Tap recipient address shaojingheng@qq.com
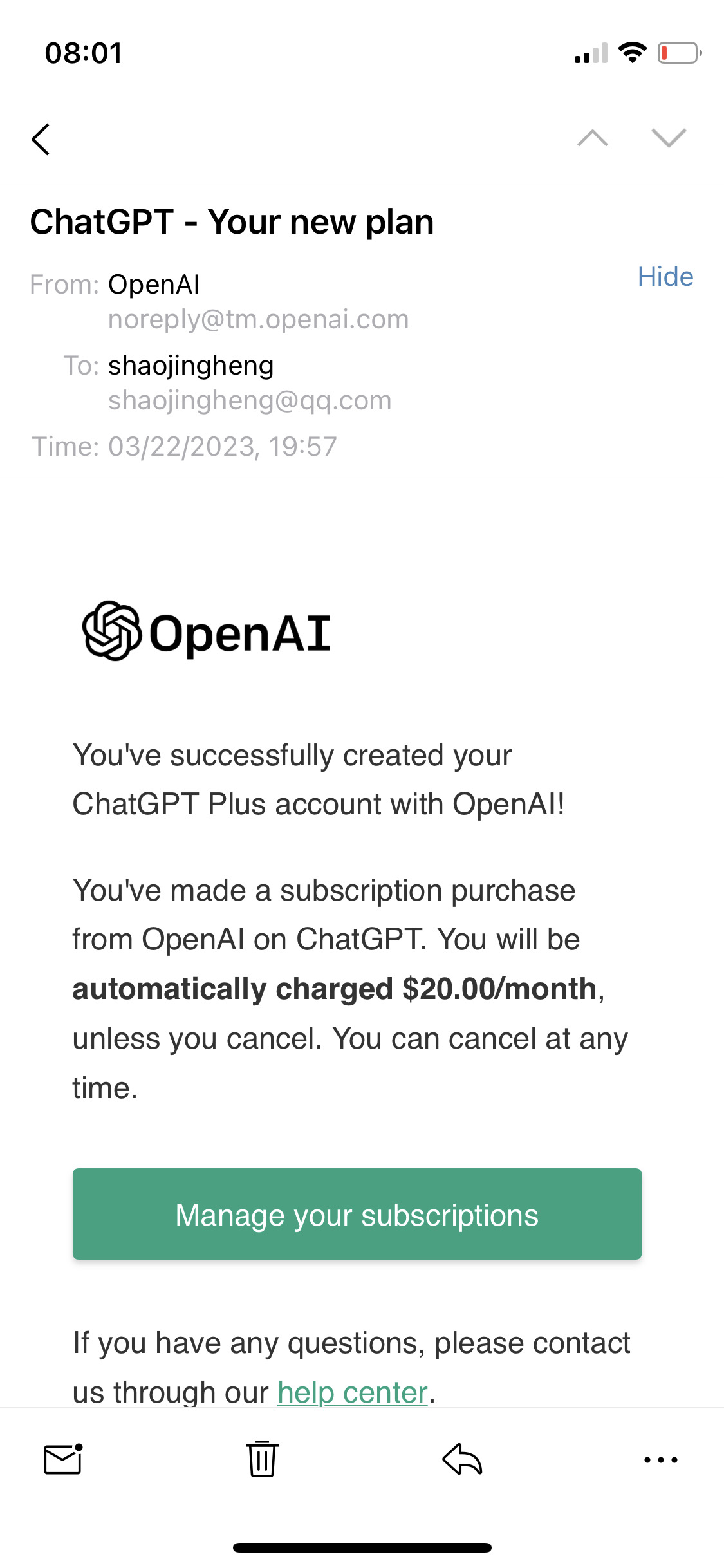The width and height of the screenshot is (724, 1568). point(250,400)
